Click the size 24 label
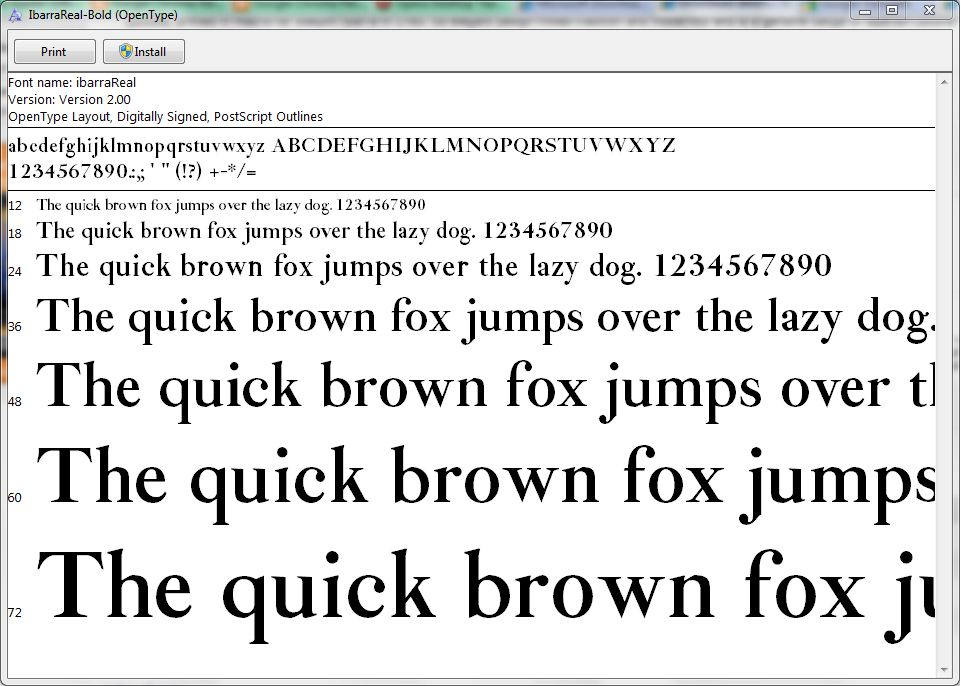The height and width of the screenshot is (686, 960). (x=15, y=271)
